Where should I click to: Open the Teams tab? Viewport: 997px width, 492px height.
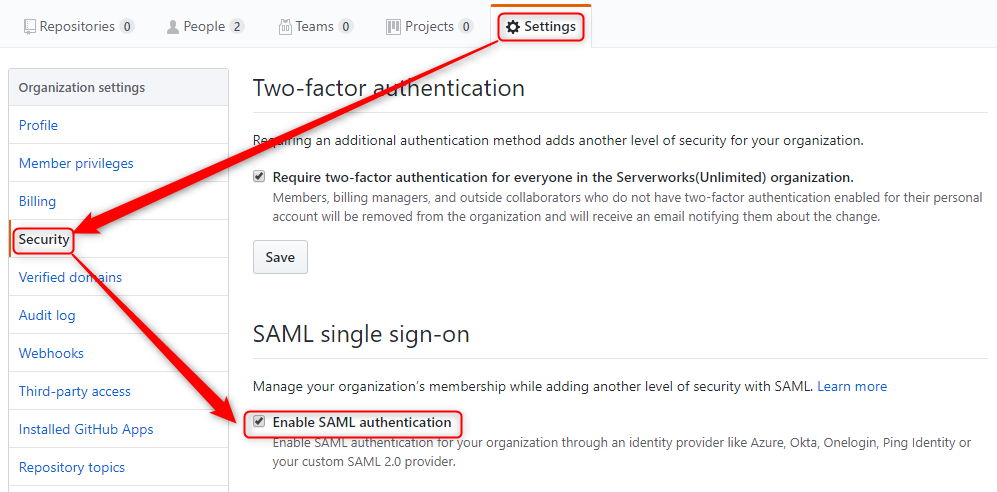pyautogui.click(x=316, y=27)
